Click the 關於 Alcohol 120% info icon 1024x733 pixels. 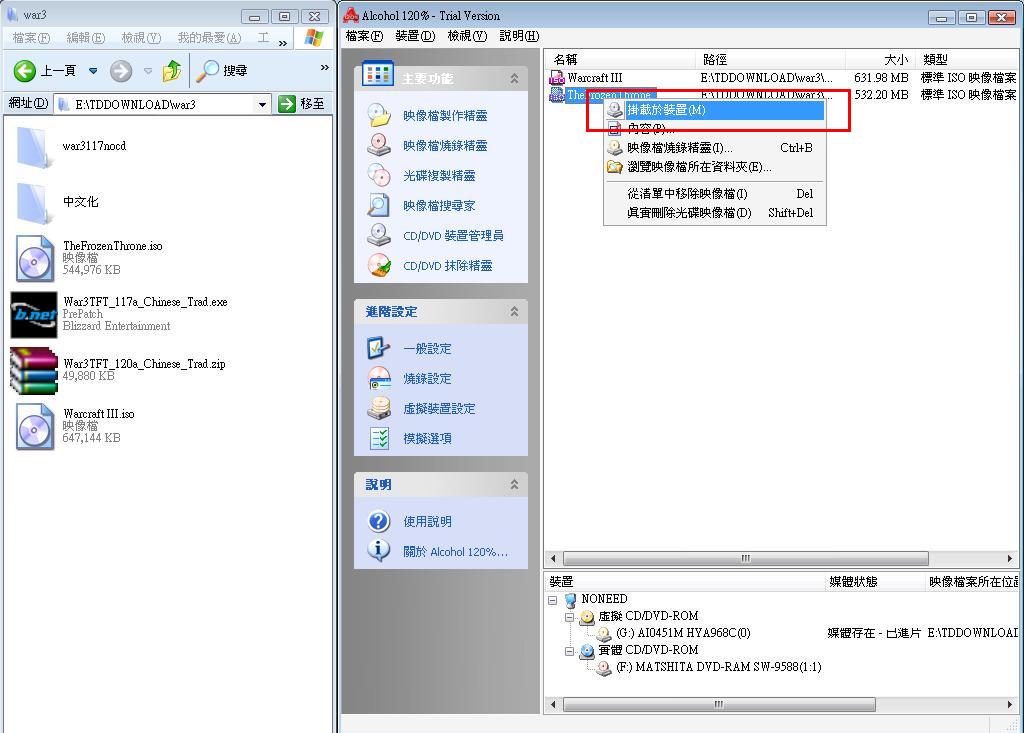[x=379, y=551]
